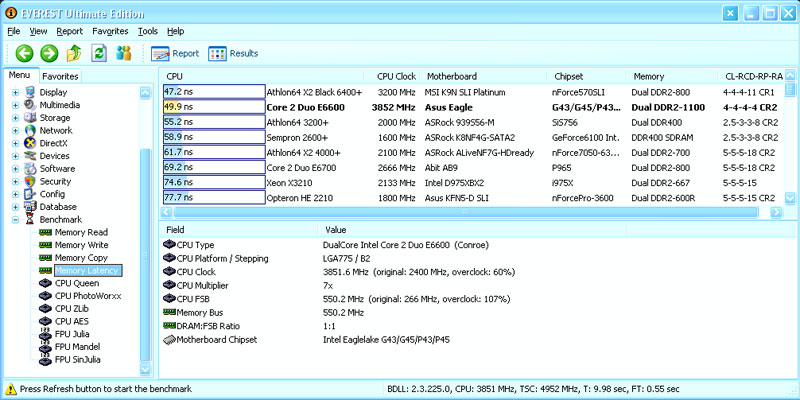Screen dimensions: 800x400
Task: Open the Memory Copy benchmark
Action: click(x=81, y=258)
